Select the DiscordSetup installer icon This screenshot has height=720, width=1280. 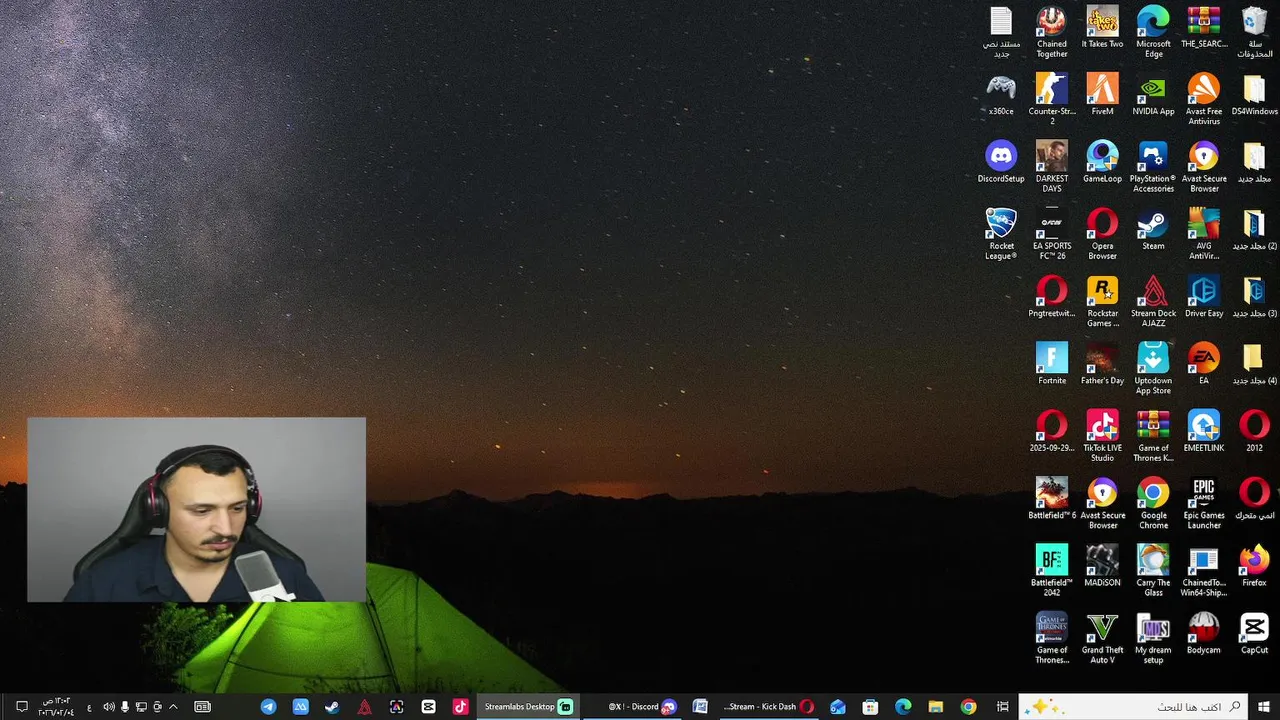pyautogui.click(x=1001, y=162)
